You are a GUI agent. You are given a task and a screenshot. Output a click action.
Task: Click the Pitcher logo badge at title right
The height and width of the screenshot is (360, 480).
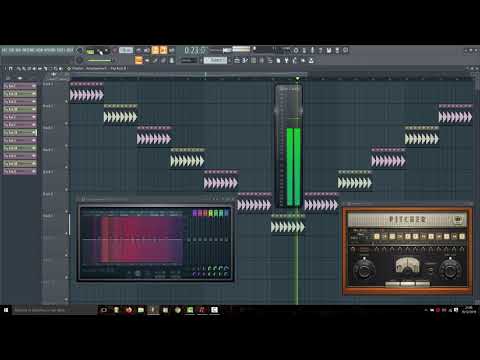[459, 220]
